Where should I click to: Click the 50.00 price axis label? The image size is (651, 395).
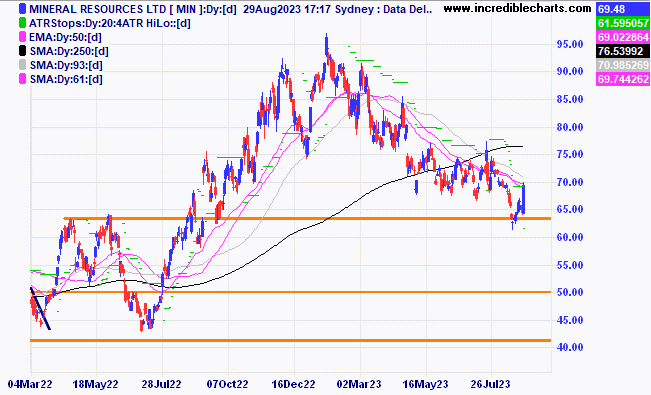tap(570, 292)
